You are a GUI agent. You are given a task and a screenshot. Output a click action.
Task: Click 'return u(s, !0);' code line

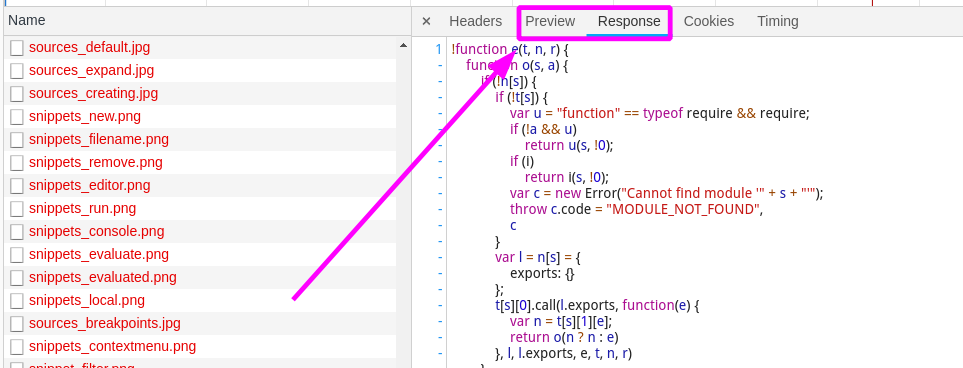pos(569,145)
